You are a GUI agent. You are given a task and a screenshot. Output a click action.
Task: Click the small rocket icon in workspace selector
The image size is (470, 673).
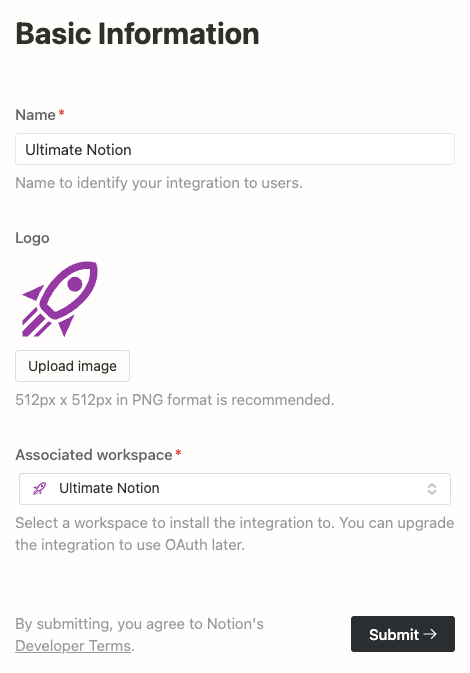[39, 488]
